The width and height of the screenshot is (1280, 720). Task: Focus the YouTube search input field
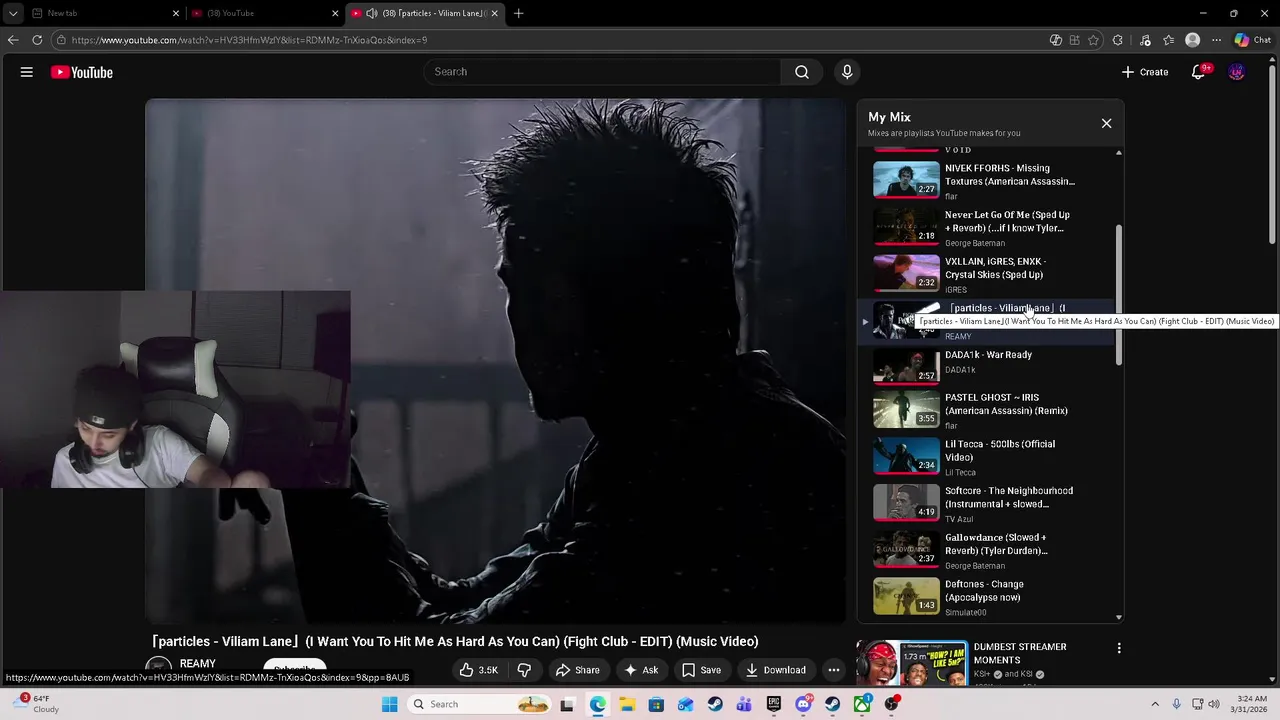pyautogui.click(x=603, y=72)
